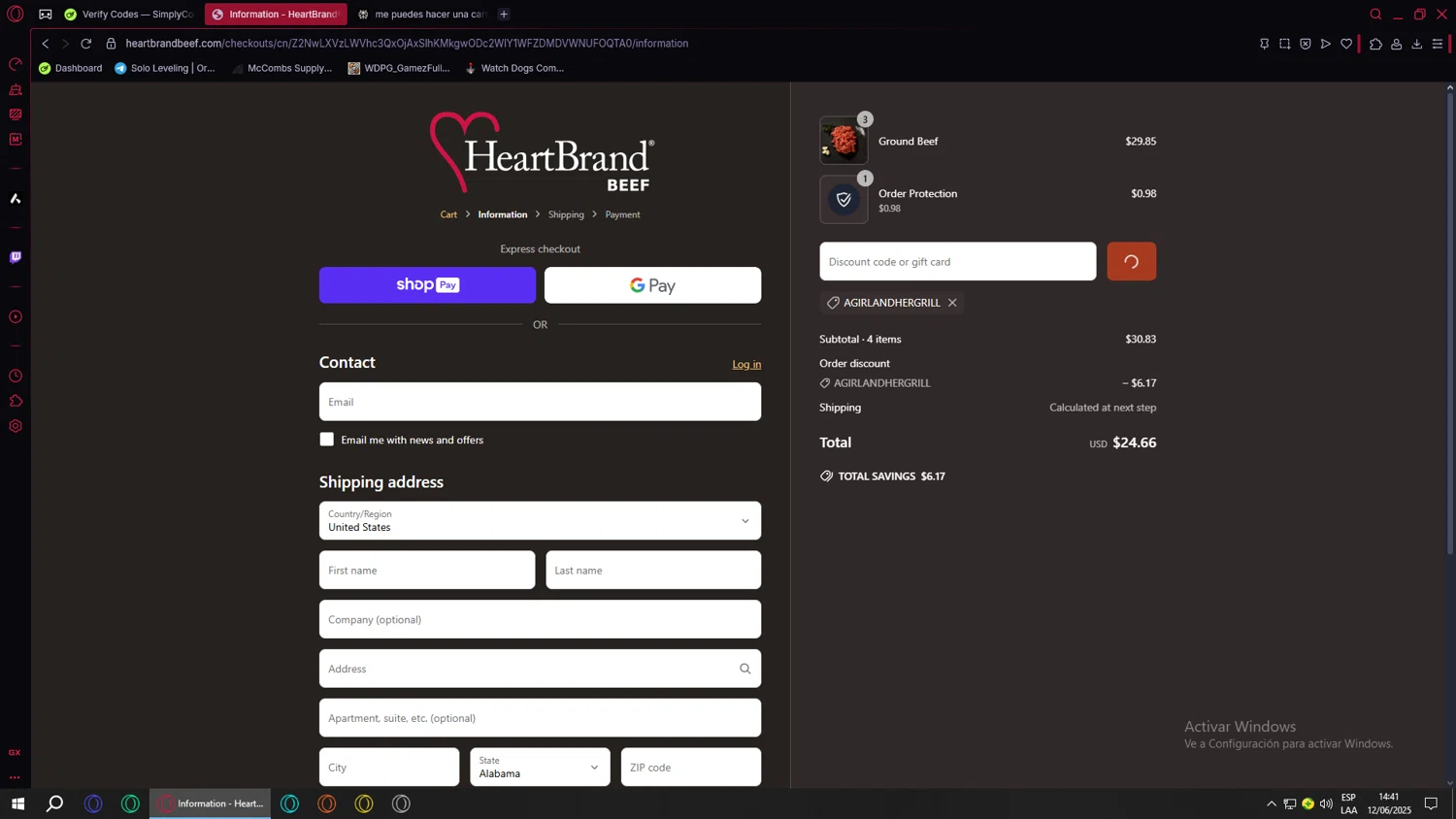Open GX Cleaner icon in sidebar
This screenshot has height=819, width=1456.
tap(16, 89)
